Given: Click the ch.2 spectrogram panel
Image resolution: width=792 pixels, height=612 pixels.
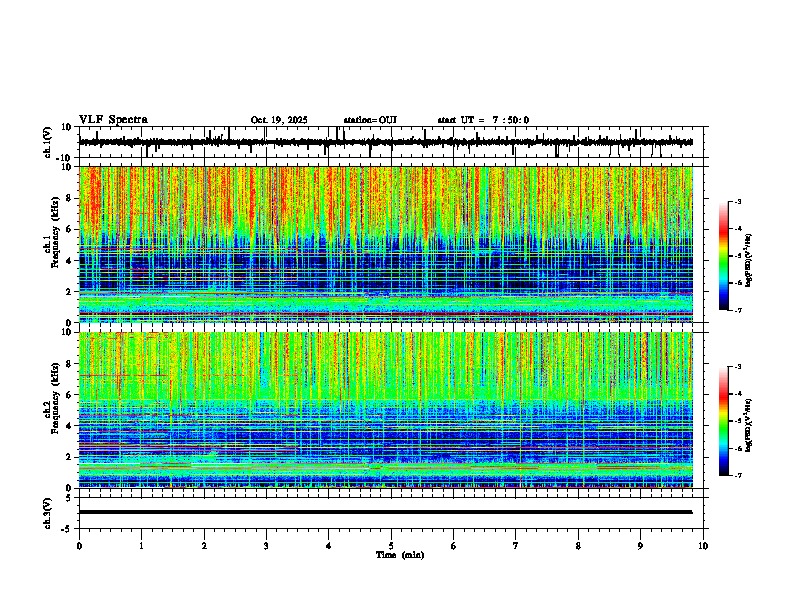Looking at the screenshot, I should 386,410.
